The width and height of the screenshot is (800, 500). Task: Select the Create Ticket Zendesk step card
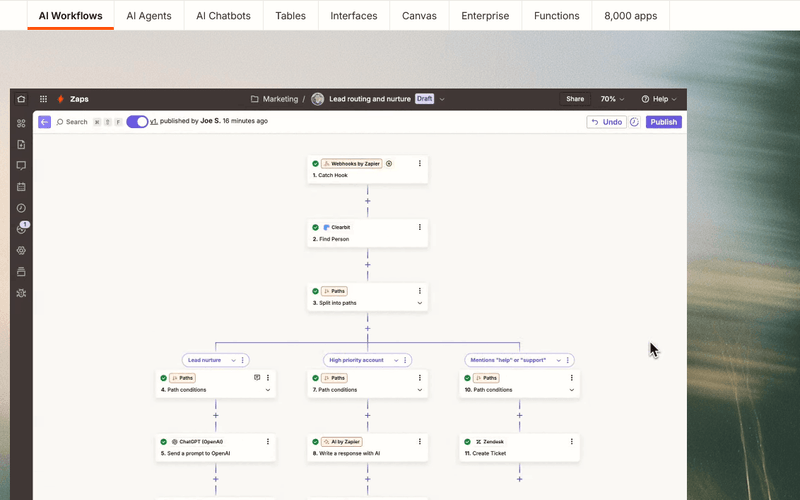point(519,447)
